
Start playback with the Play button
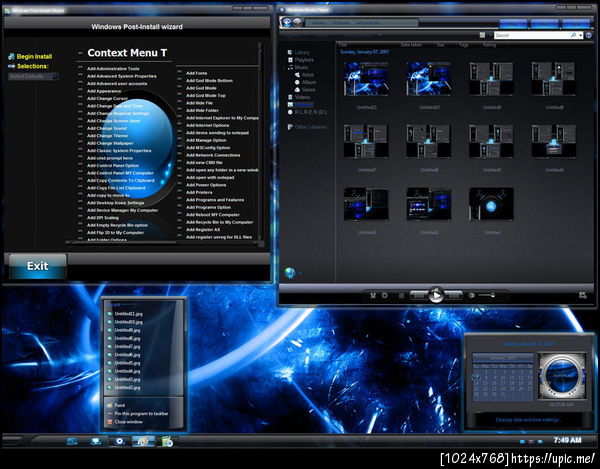pos(436,295)
